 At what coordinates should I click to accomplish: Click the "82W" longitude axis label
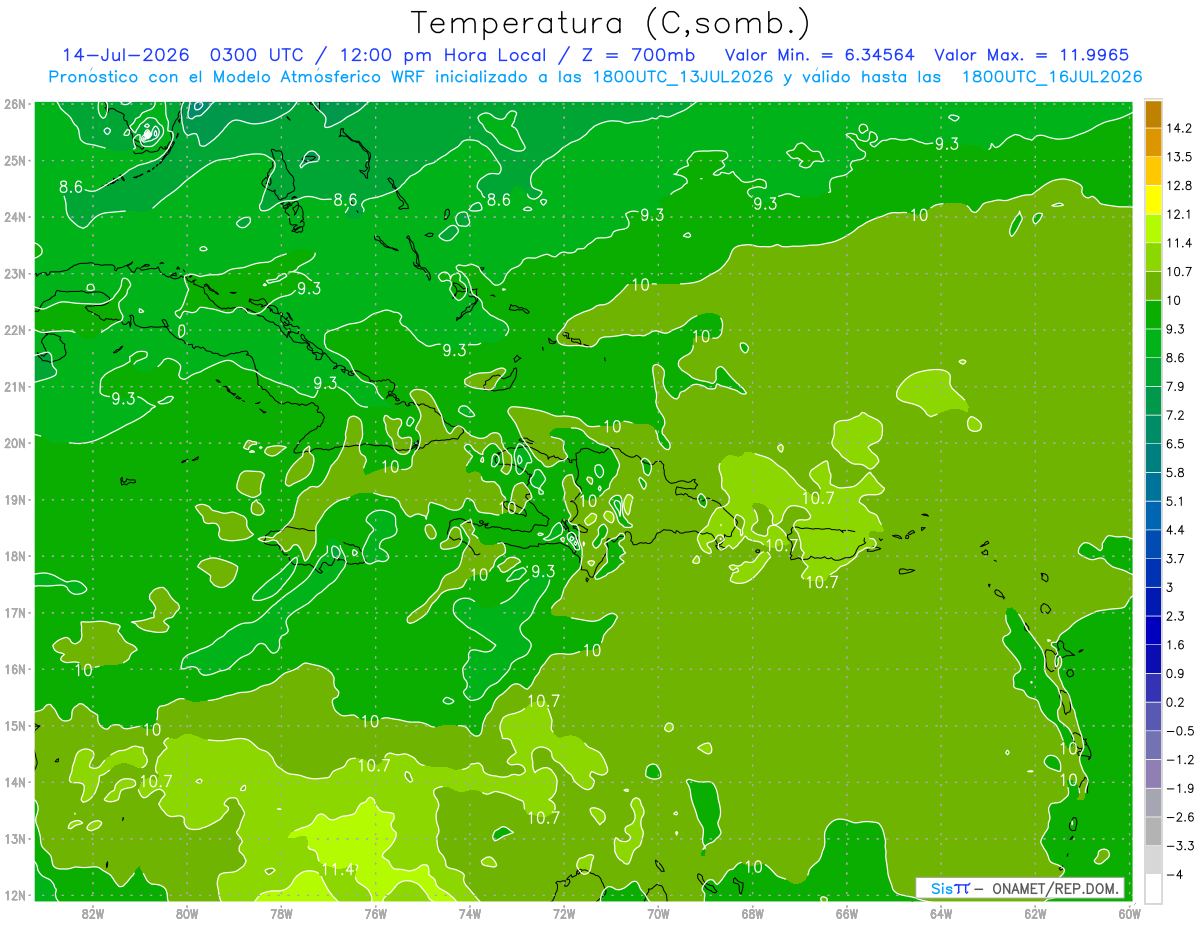(93, 913)
